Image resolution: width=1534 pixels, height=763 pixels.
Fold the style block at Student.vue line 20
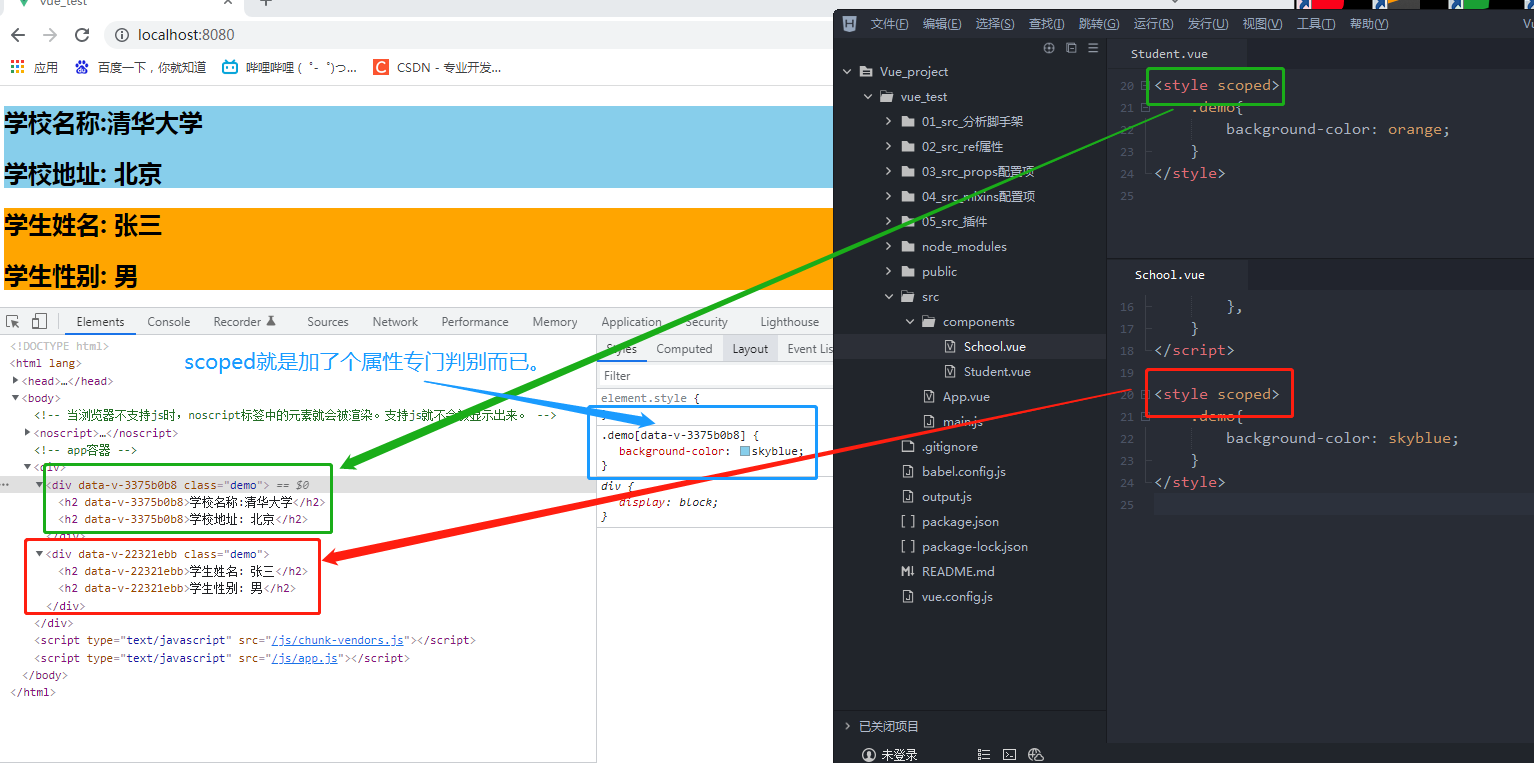(x=1145, y=86)
